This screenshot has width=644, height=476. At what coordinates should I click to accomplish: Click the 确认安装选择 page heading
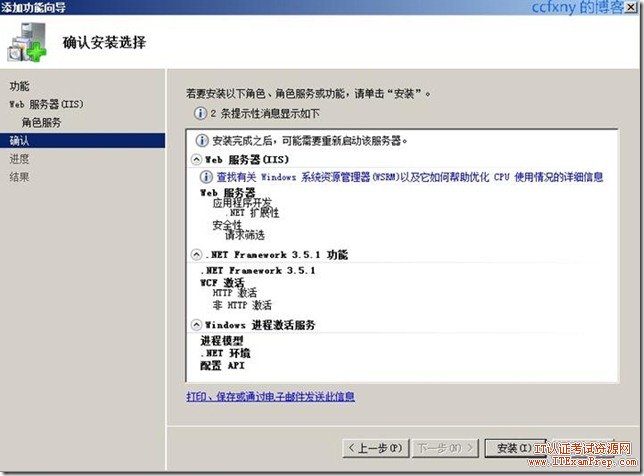click(104, 42)
